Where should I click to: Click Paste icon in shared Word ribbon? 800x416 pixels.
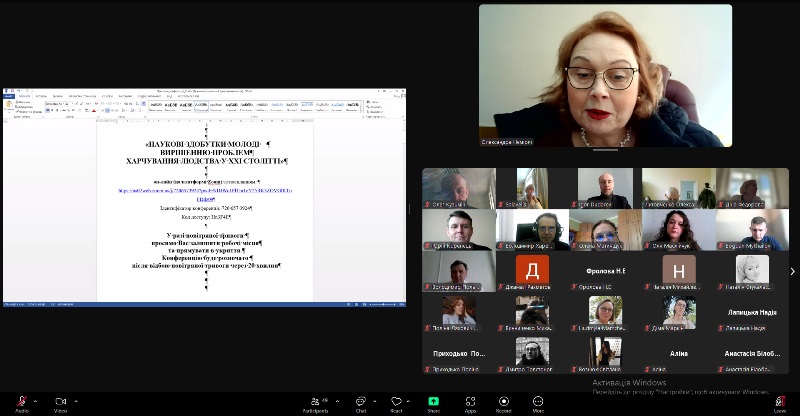(x=9, y=106)
